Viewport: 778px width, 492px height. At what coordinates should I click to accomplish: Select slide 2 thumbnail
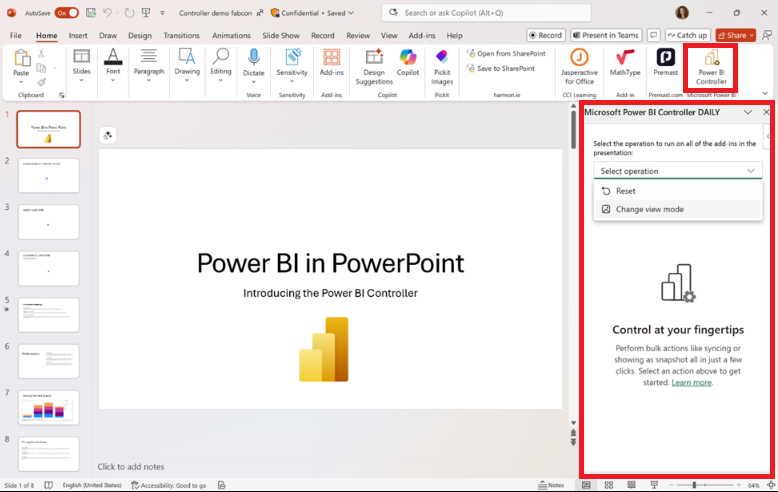pos(49,176)
